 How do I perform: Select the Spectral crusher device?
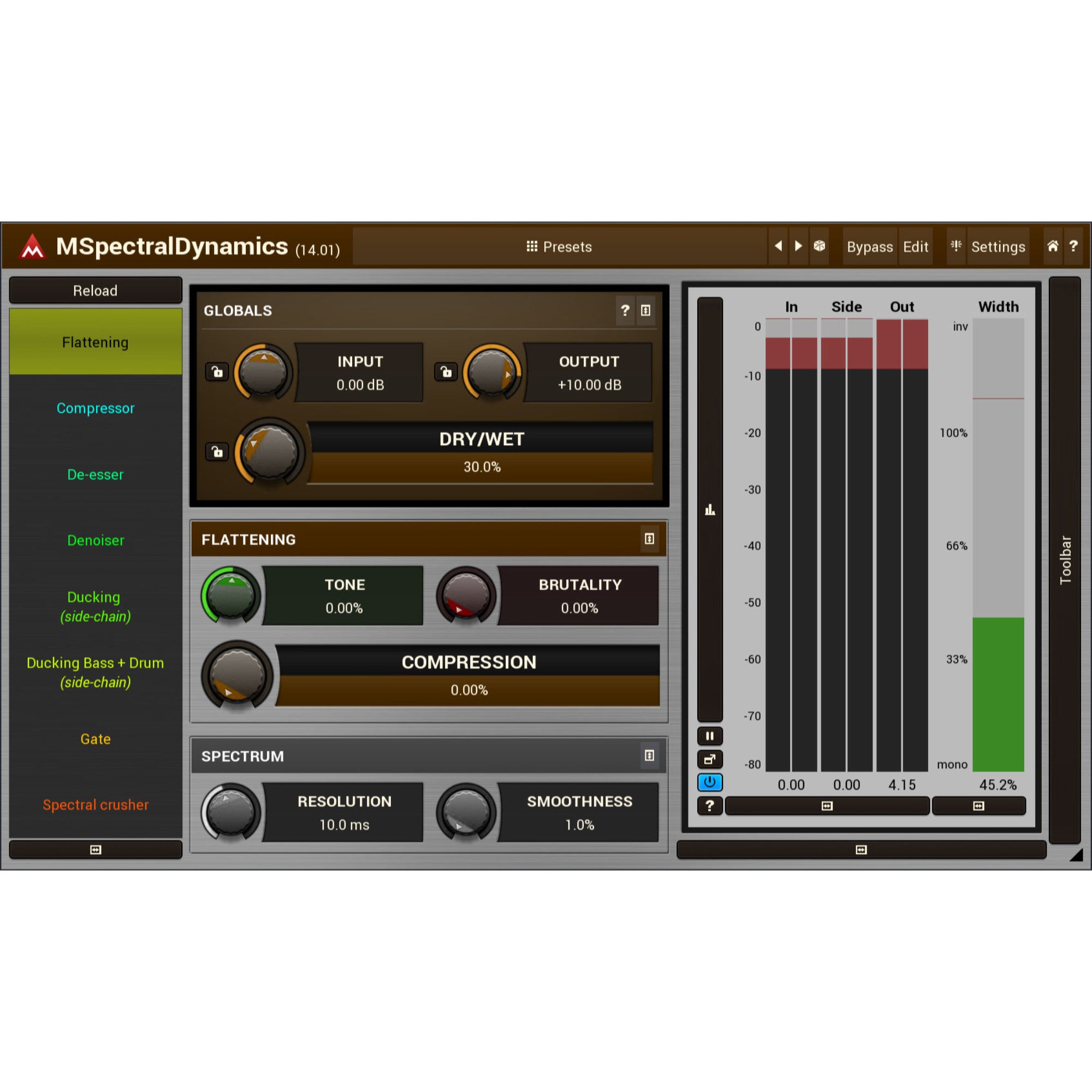pyautogui.click(x=96, y=804)
